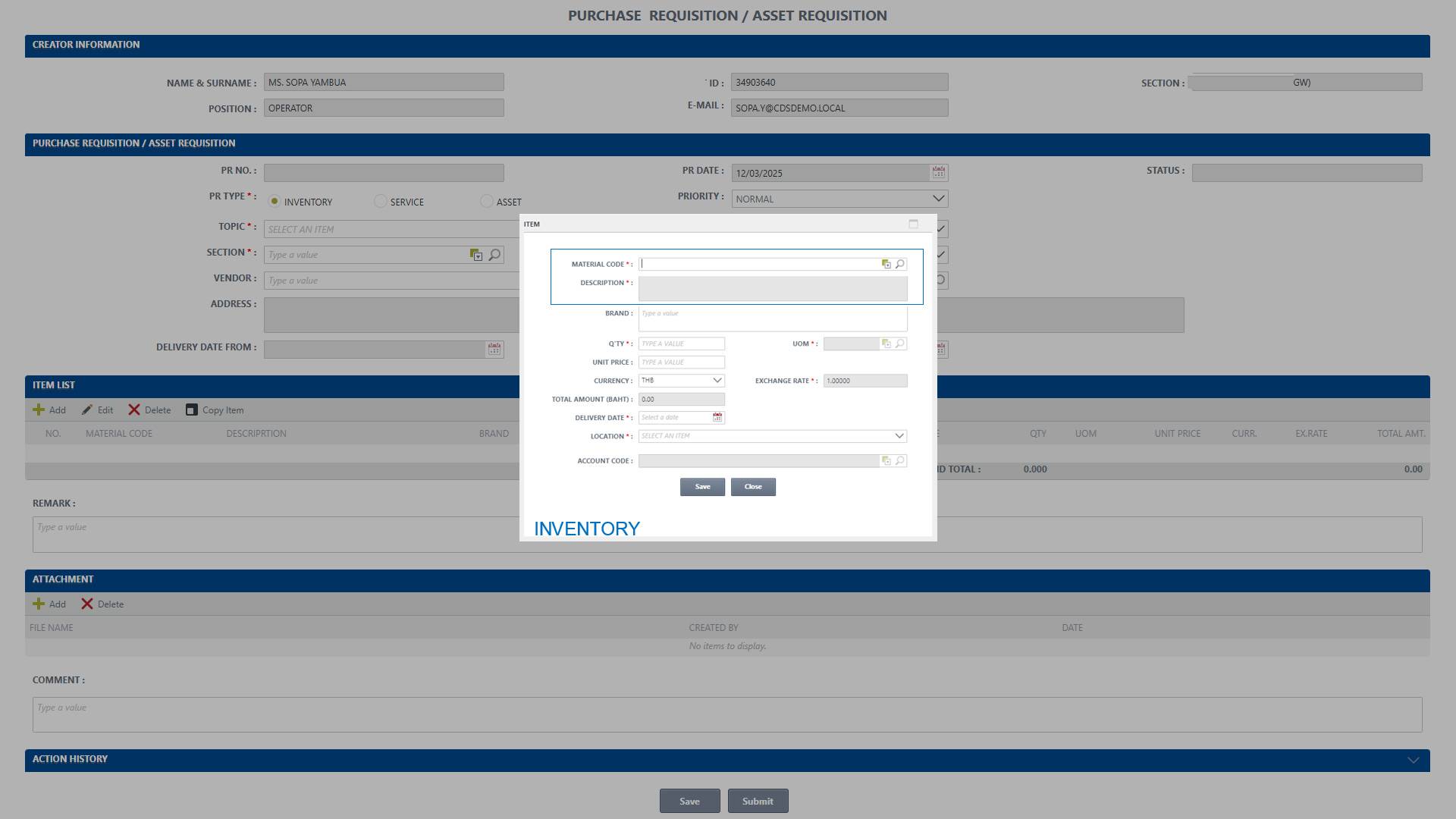Open Delivery Date calendar picker in dialog
The image size is (1456, 819).
click(x=717, y=418)
